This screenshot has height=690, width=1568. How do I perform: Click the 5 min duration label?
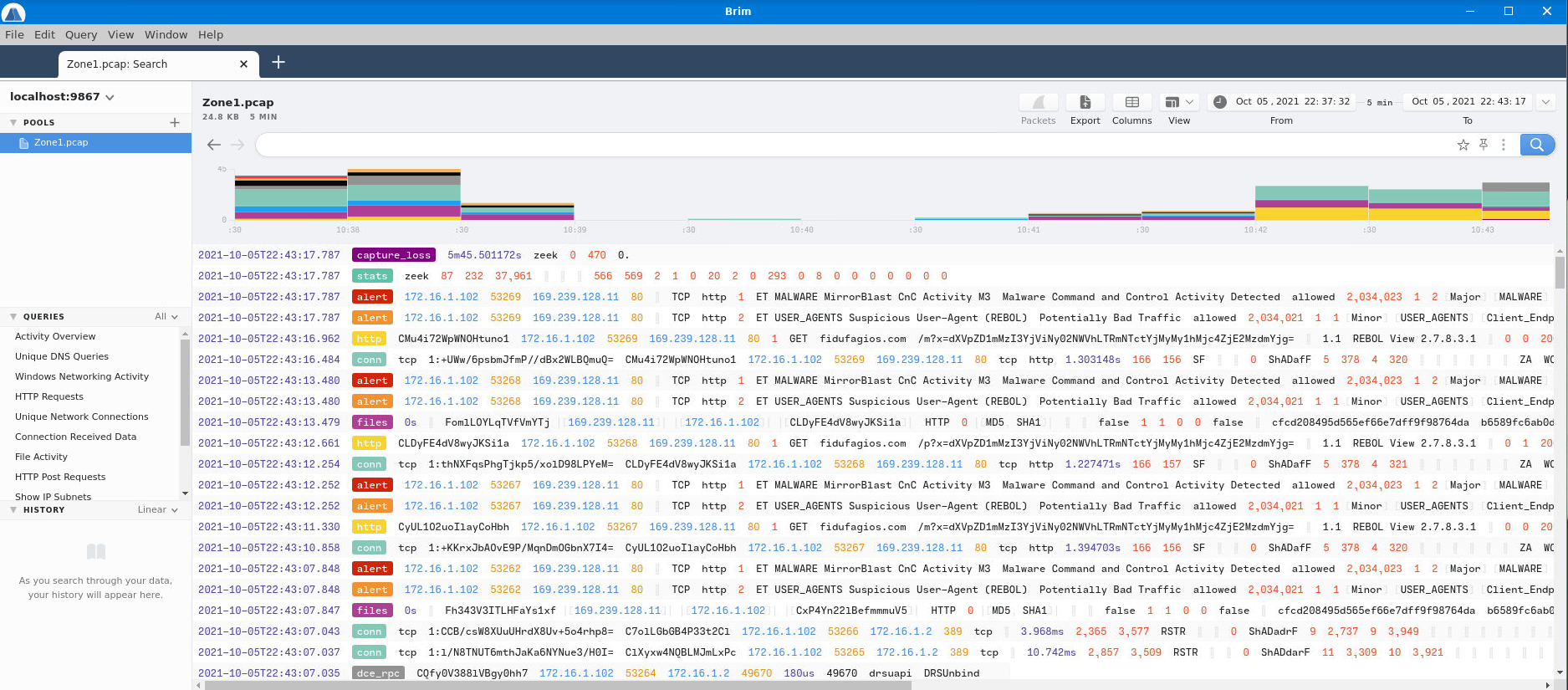[1380, 102]
